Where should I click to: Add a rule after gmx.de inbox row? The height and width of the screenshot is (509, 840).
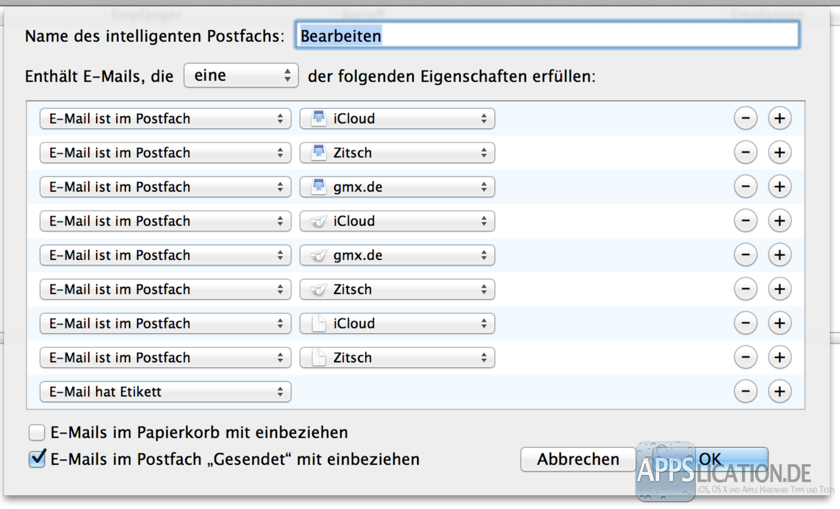pos(779,187)
